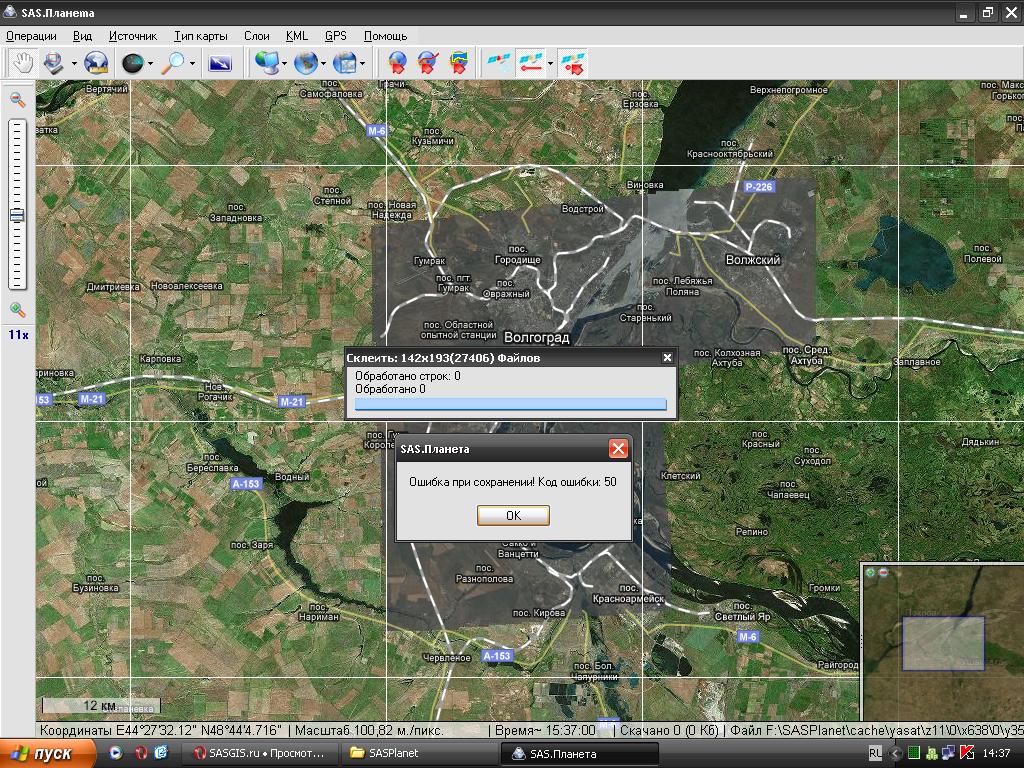Click the zoom in magnifier below slider
1024x768 pixels.
tap(17, 310)
